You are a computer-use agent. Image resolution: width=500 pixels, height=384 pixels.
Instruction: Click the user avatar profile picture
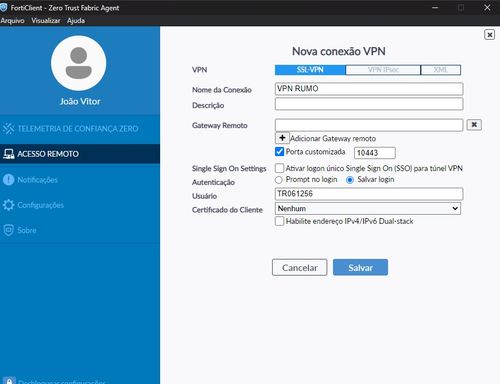coord(79,63)
